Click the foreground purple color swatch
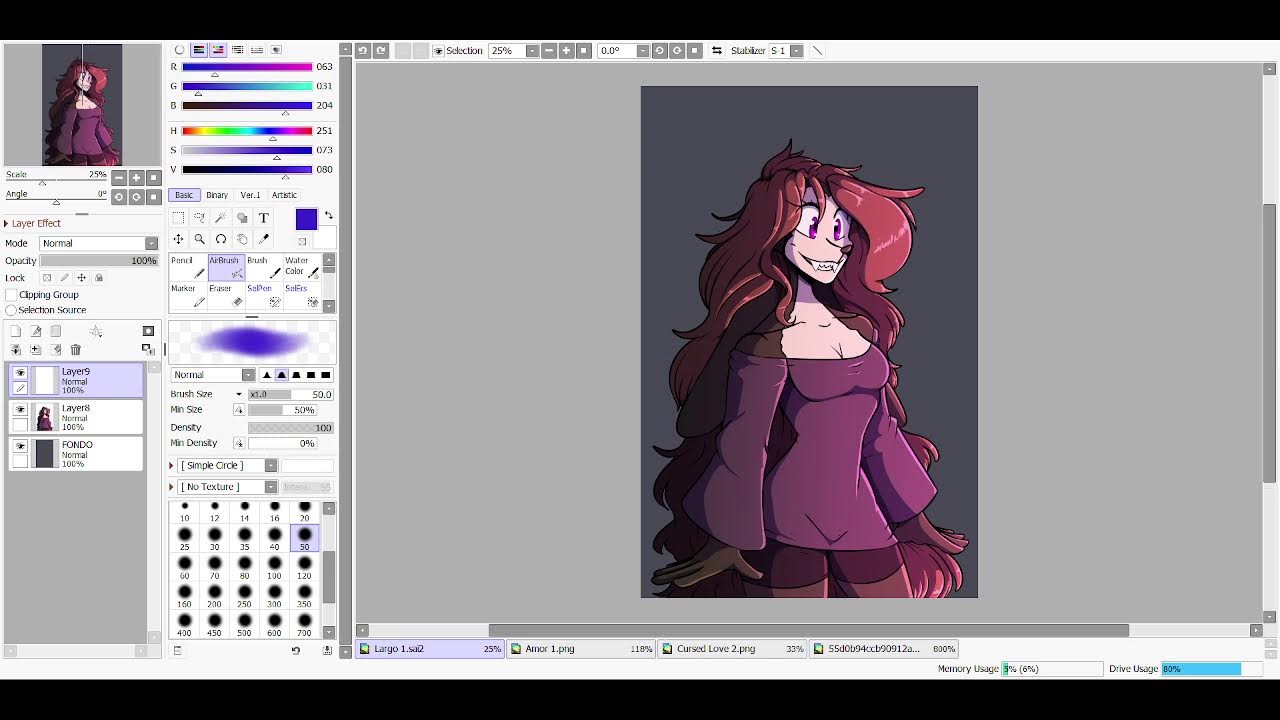 306,219
